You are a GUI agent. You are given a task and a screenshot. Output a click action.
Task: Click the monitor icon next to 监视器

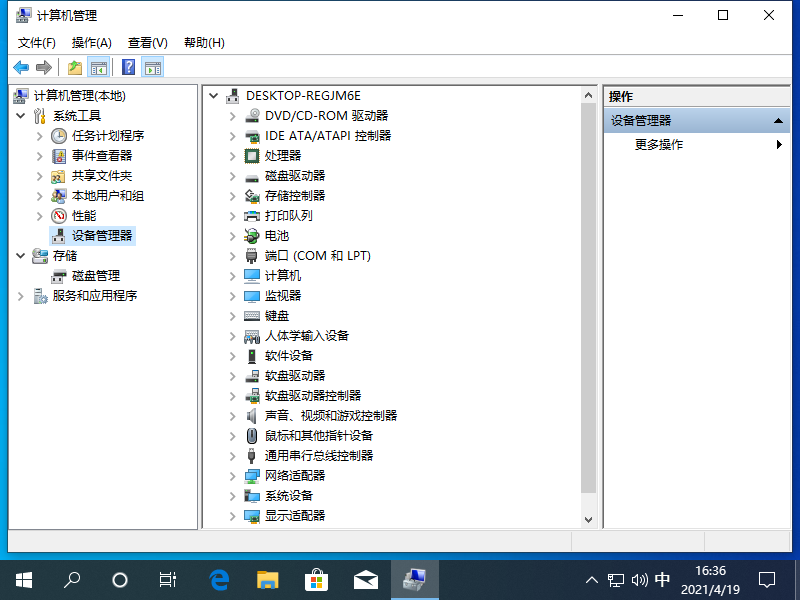[x=252, y=296]
